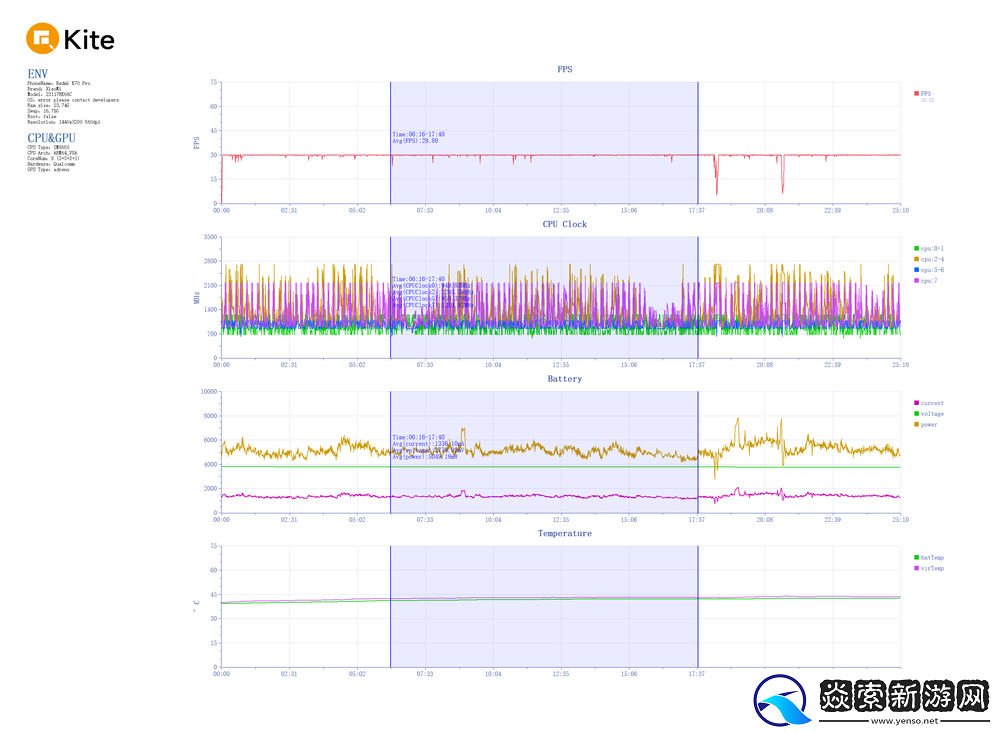
Task: Select the ENV section heading
Action: pos(37,74)
